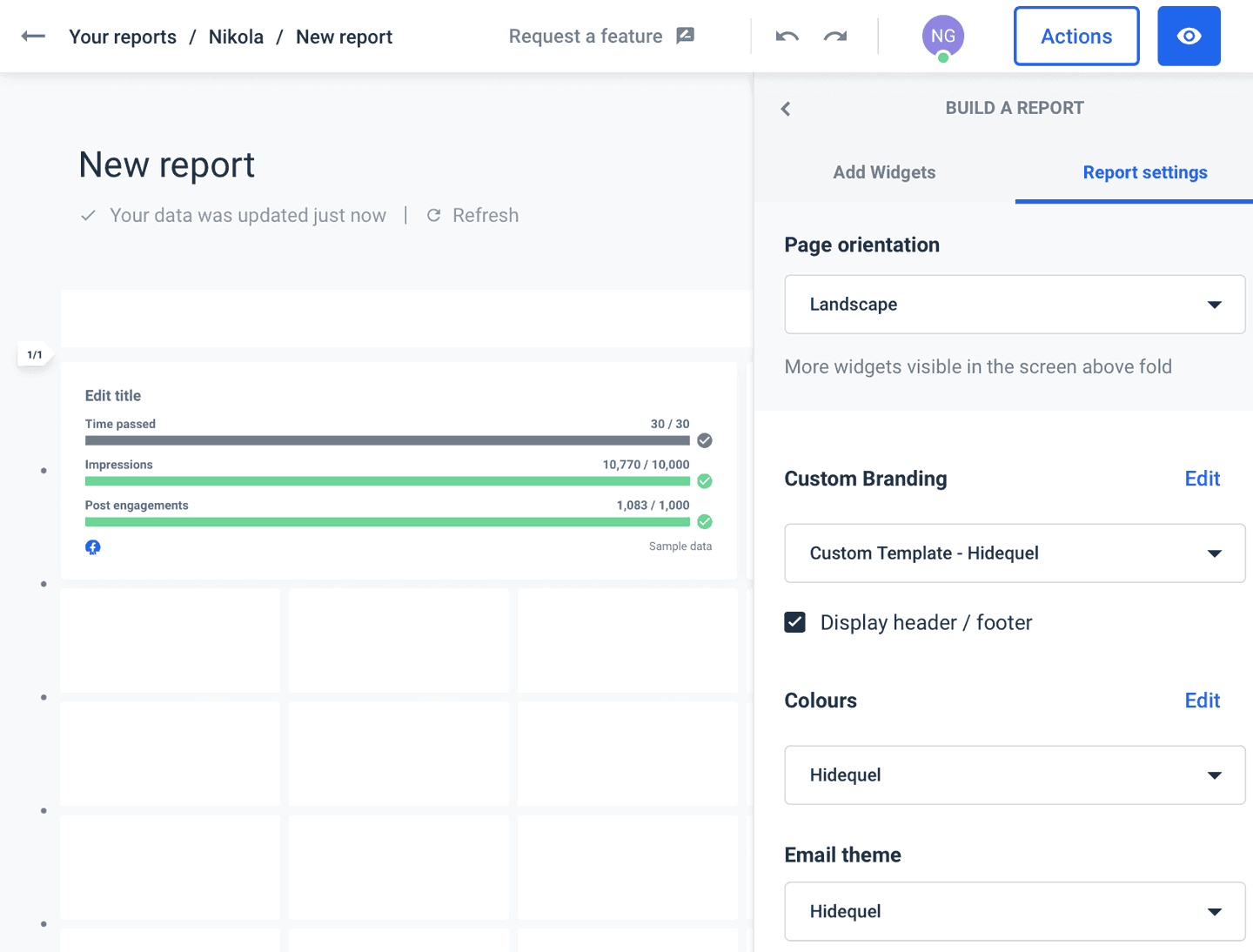Open the Request a feature feedback icon
The width and height of the screenshot is (1253, 952).
pyautogui.click(x=685, y=35)
